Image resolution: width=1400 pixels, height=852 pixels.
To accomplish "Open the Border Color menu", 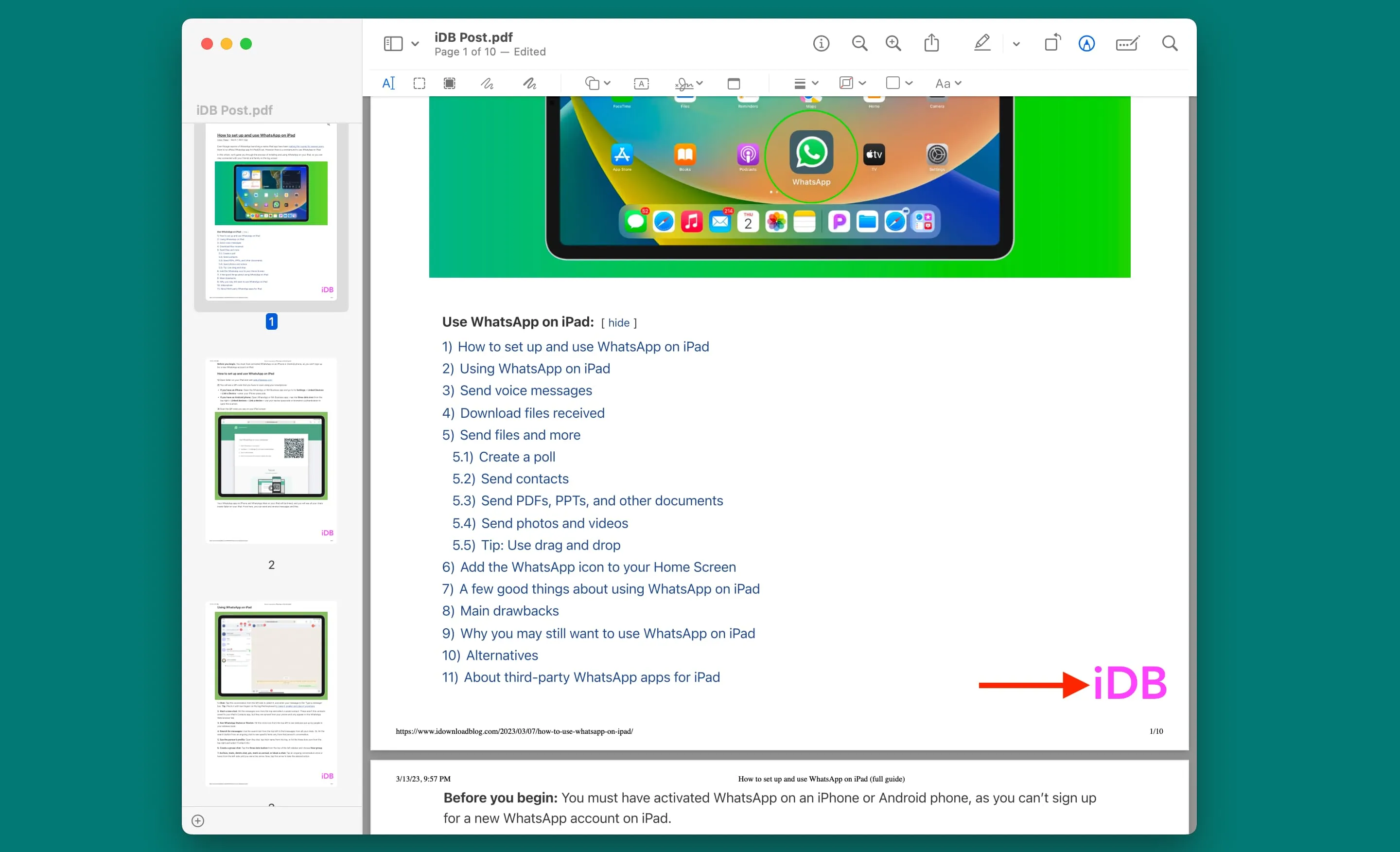I will [852, 84].
